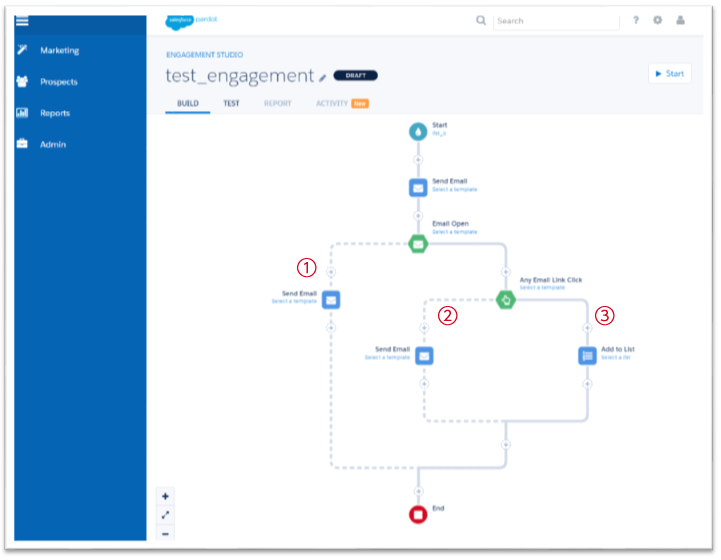The image size is (721, 560).
Task: Switch to the TEST tab
Action: [x=231, y=103]
